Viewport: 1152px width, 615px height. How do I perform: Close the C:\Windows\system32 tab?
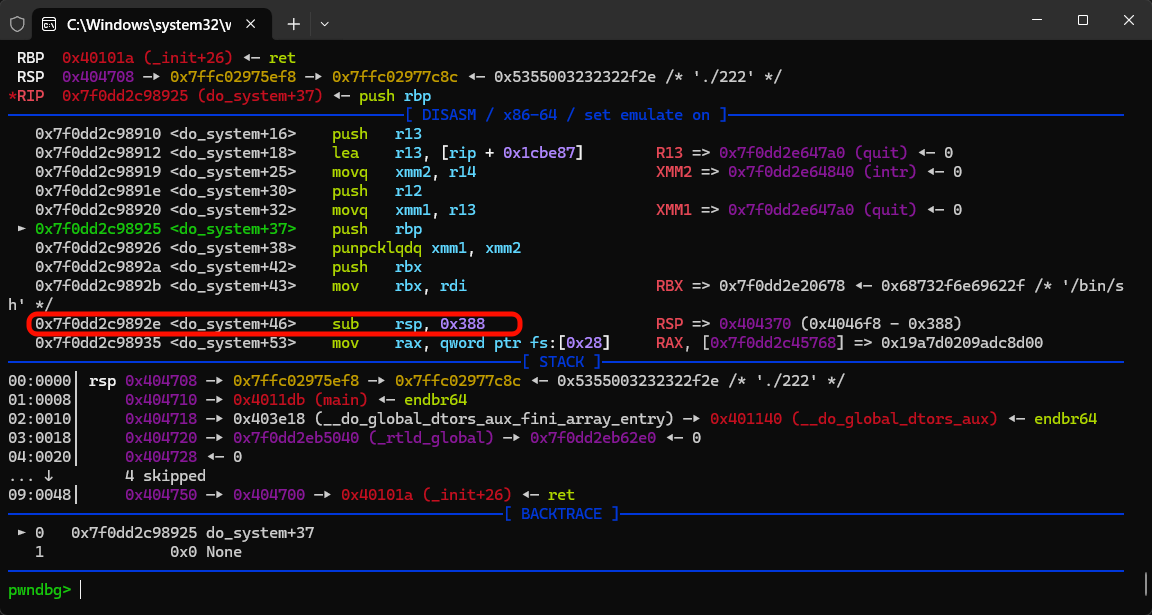252,24
